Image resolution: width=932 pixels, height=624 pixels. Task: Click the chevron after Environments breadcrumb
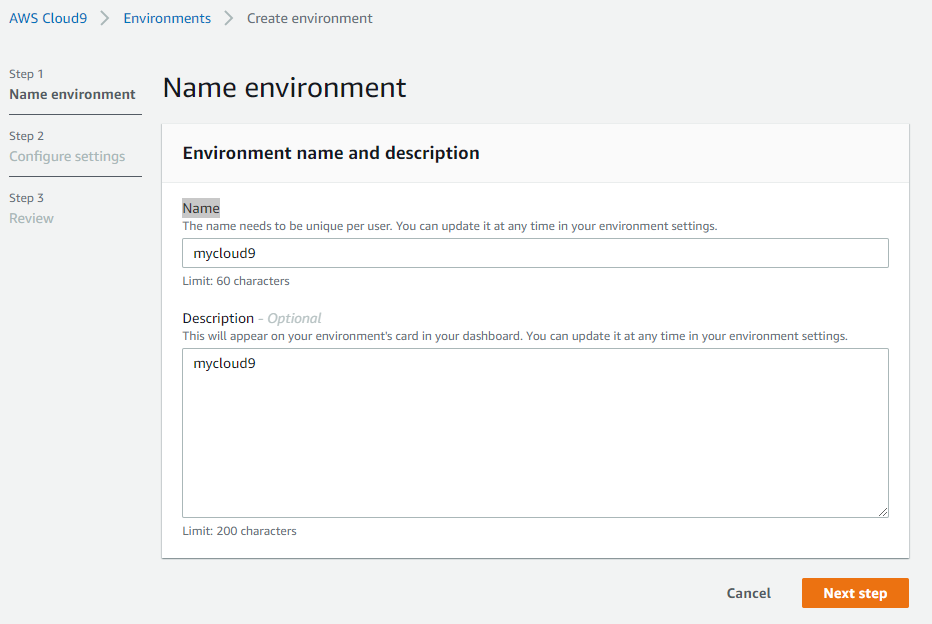(228, 18)
